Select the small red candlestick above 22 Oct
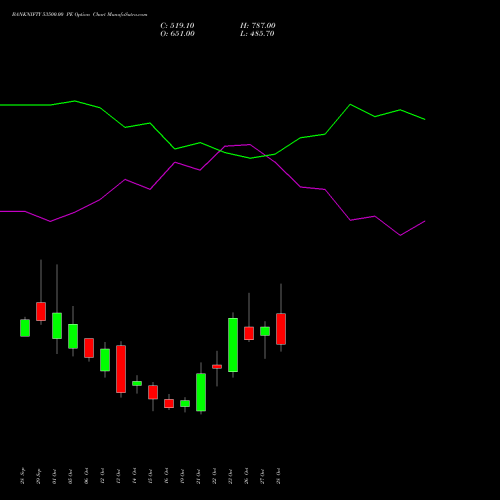The height and width of the screenshot is (500, 500). point(217,367)
